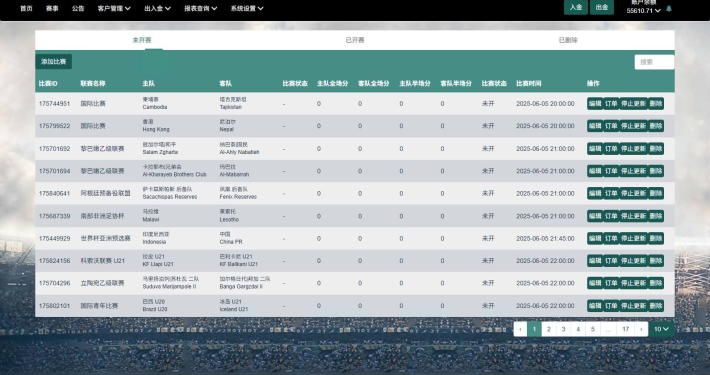Edit the Cambodia vs Tajikistan match
Image resolution: width=710 pixels, height=375 pixels.
pos(595,104)
